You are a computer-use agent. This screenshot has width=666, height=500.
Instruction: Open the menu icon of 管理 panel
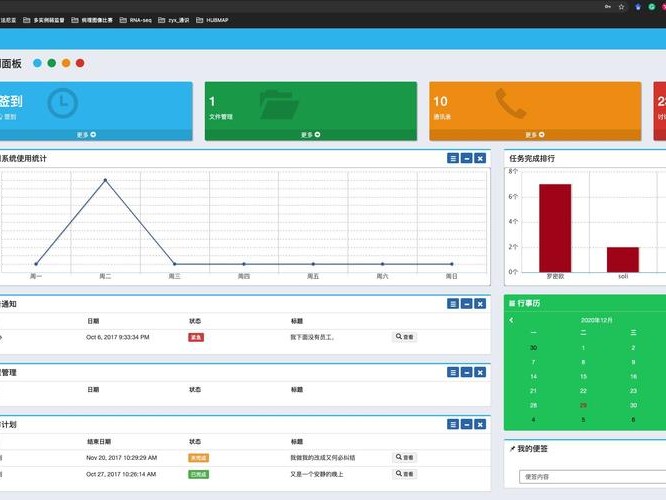453,373
